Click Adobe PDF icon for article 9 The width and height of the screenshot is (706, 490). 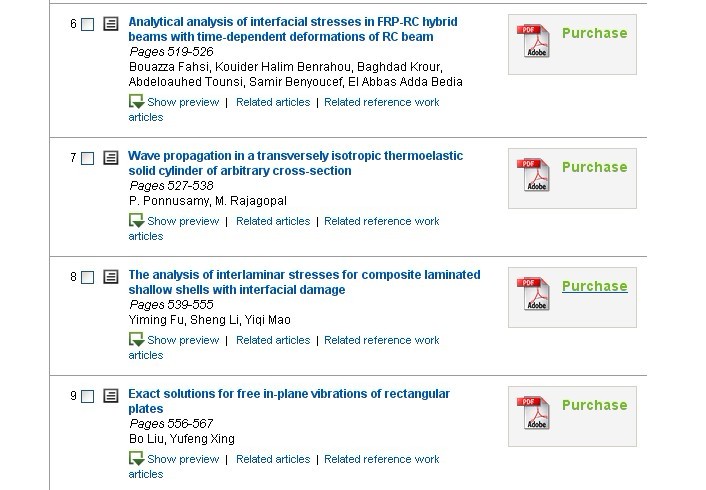[x=532, y=415]
